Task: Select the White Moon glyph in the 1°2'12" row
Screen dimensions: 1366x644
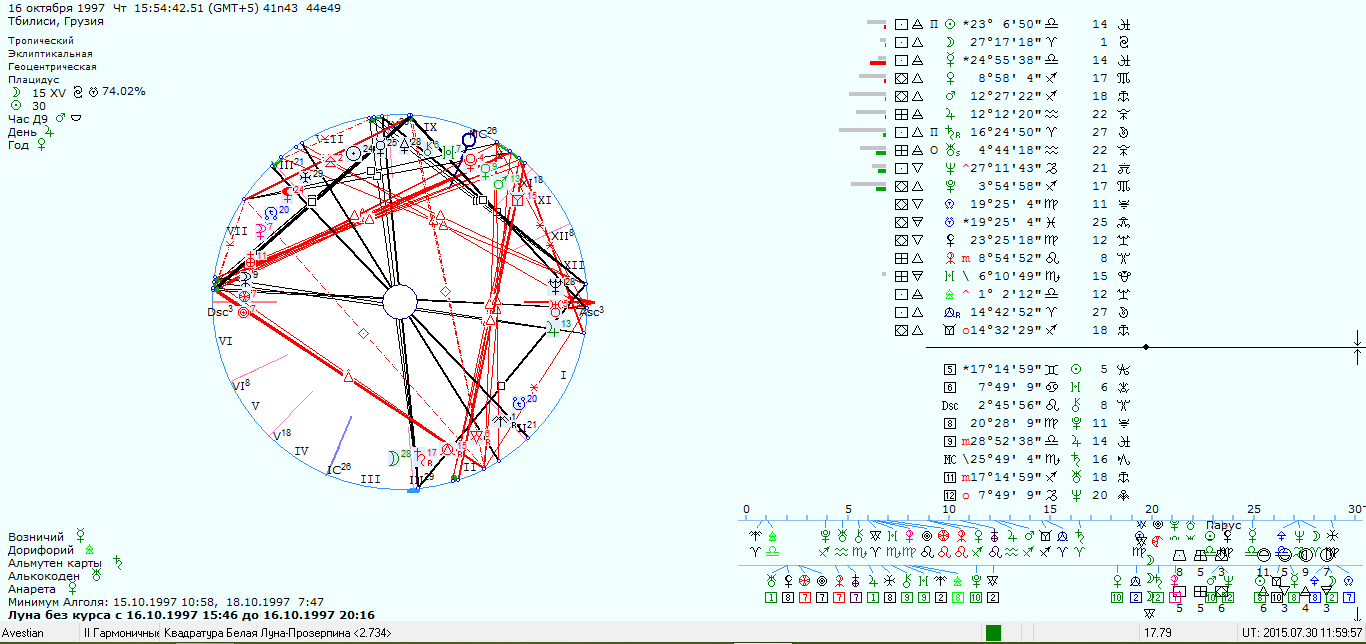Action: click(950, 294)
